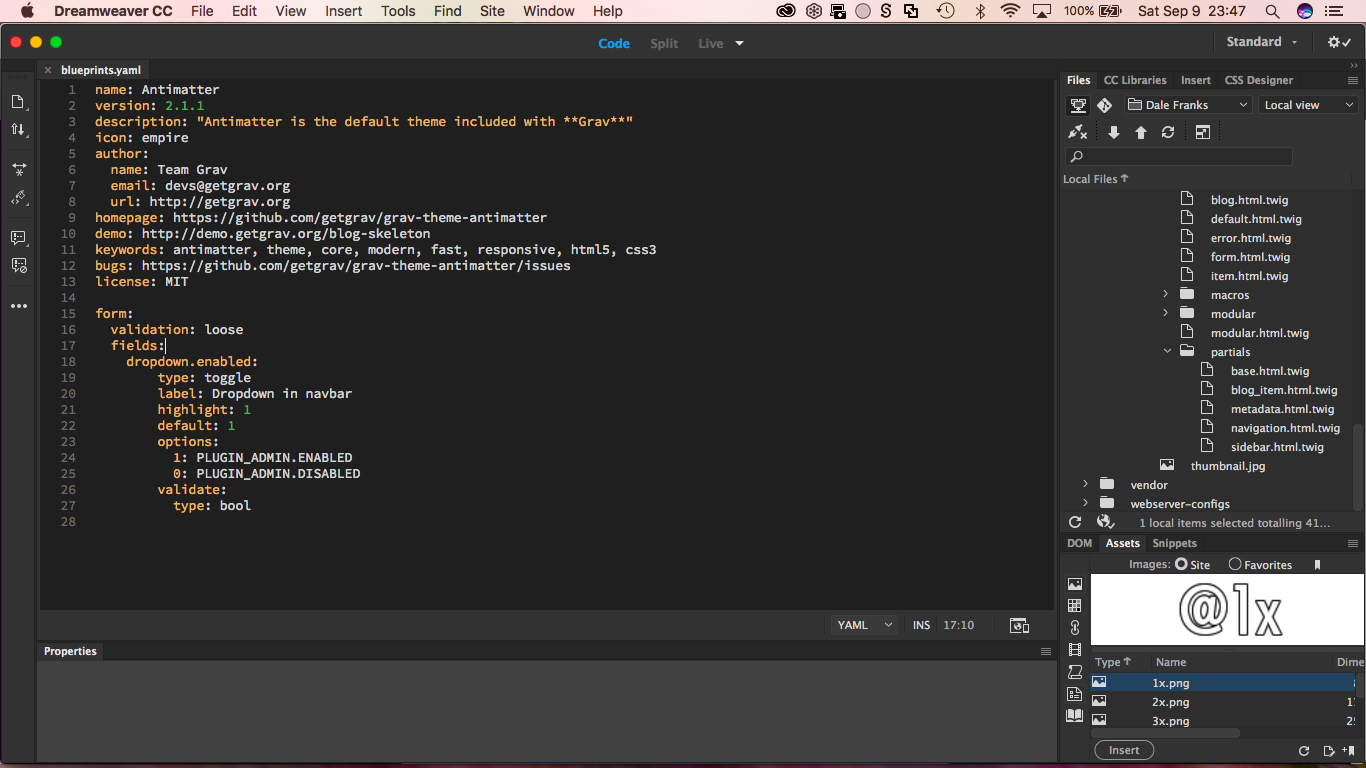The image size is (1366, 768).
Task: Click the Put files up-arrow icon
Action: click(x=1140, y=132)
